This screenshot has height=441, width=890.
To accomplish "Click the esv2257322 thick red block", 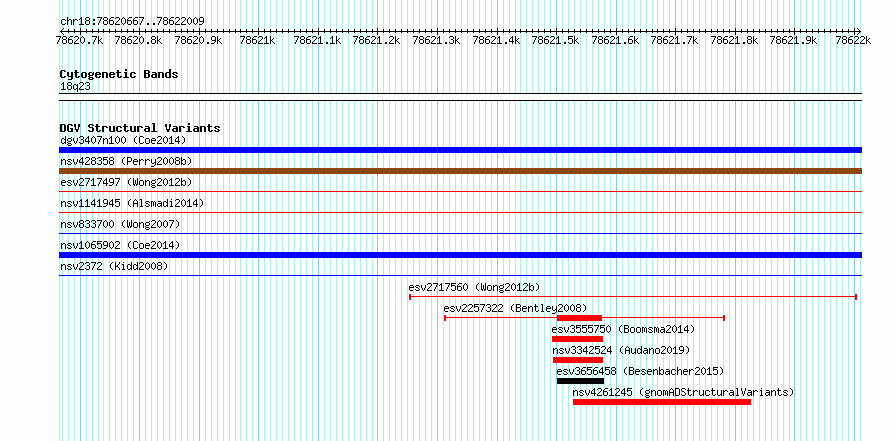I will pyautogui.click(x=579, y=318).
